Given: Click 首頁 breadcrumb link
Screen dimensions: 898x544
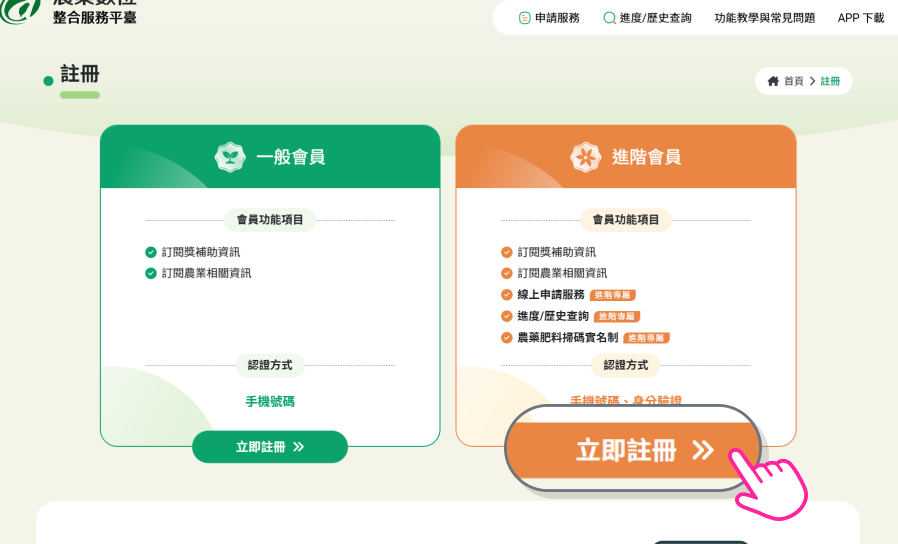Looking at the screenshot, I should (793, 81).
